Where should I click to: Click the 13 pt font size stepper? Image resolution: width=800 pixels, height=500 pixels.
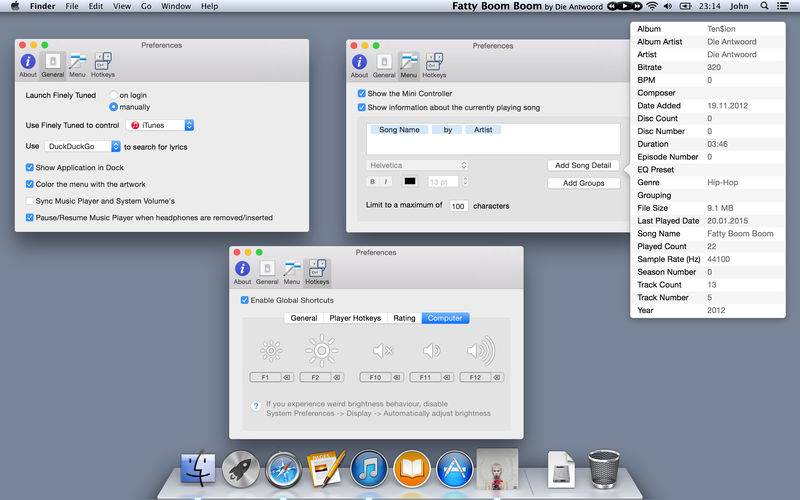(x=465, y=181)
